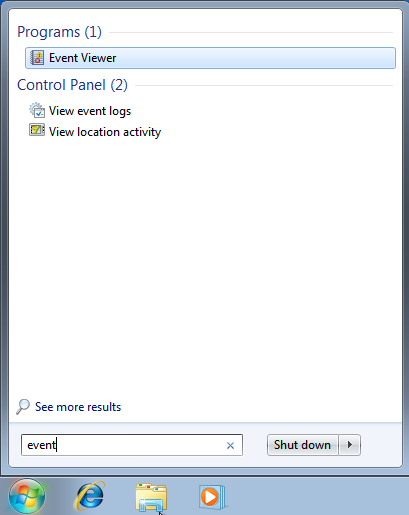
Task: Click the Shut down button
Action: click(302, 445)
